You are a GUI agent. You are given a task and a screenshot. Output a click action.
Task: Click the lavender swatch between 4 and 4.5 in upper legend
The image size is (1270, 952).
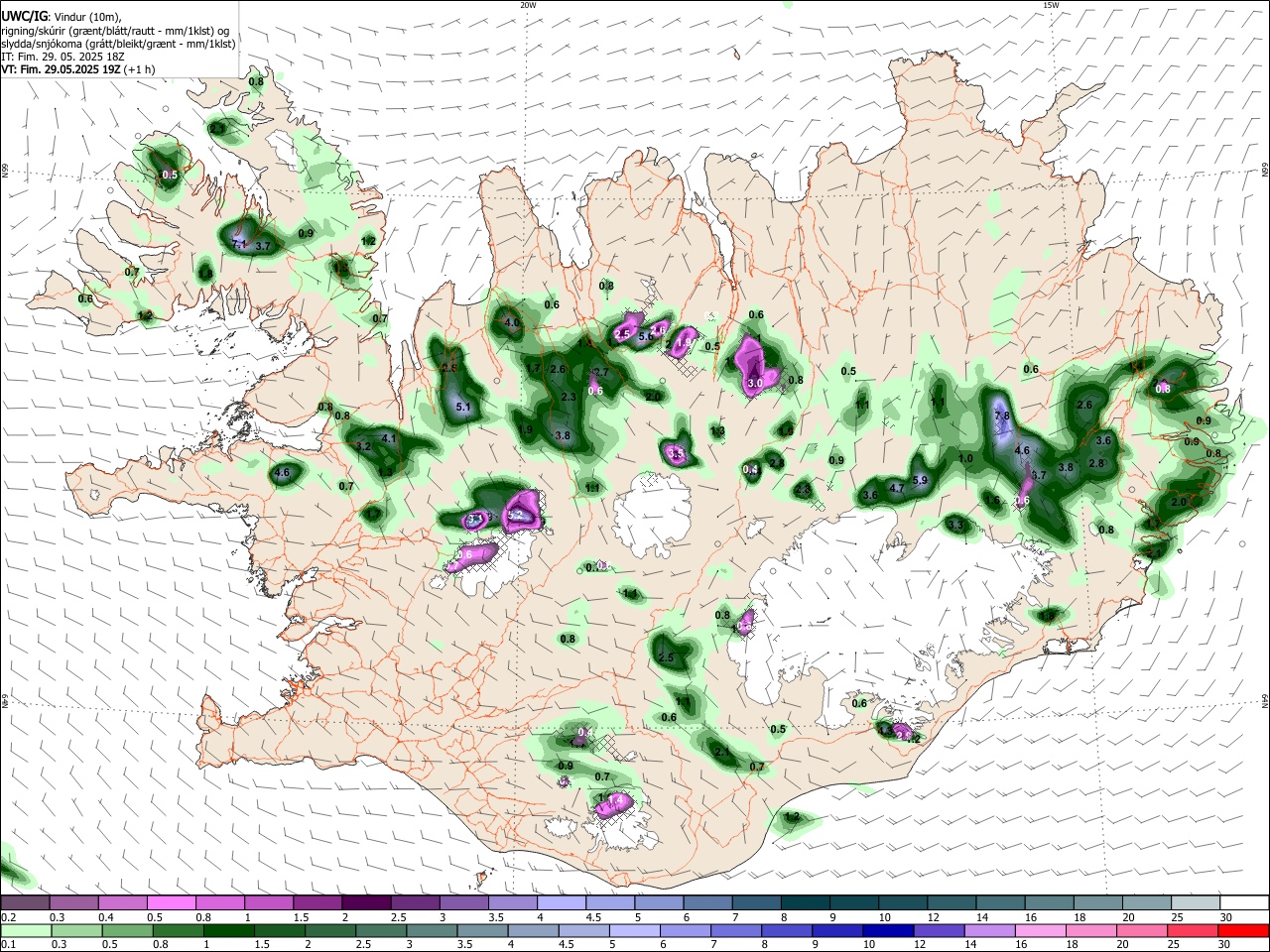click(561, 902)
